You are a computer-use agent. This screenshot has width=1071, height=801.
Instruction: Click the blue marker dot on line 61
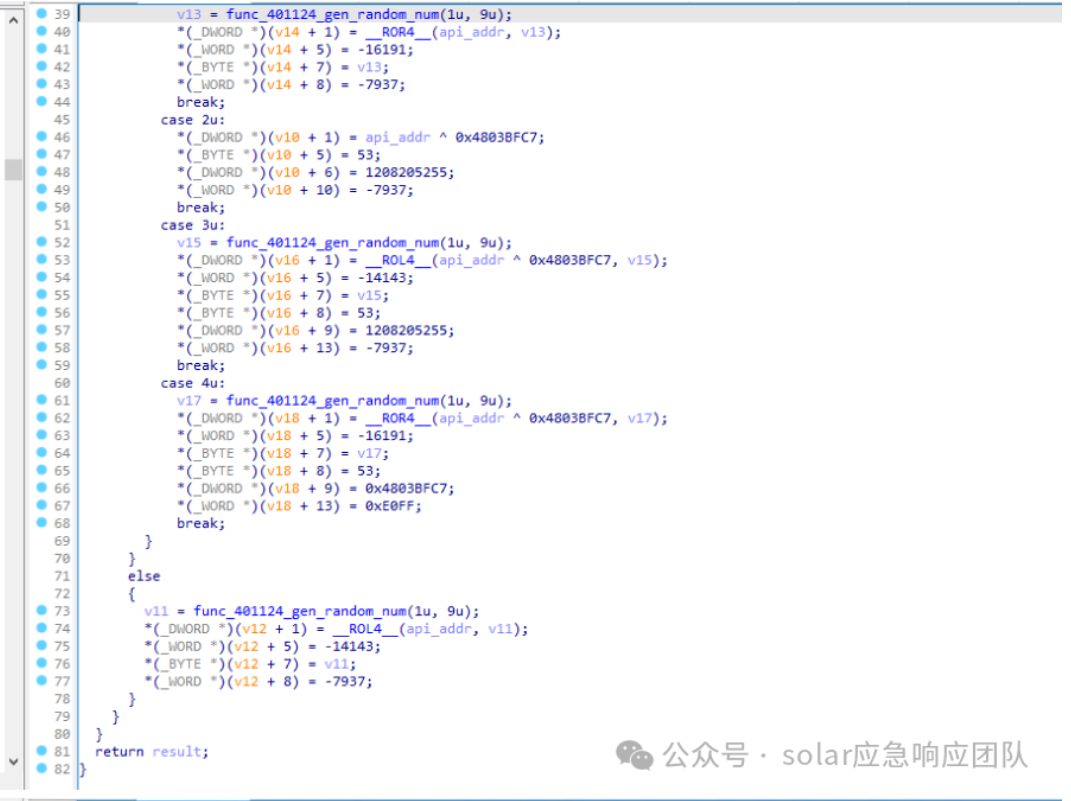[41, 400]
